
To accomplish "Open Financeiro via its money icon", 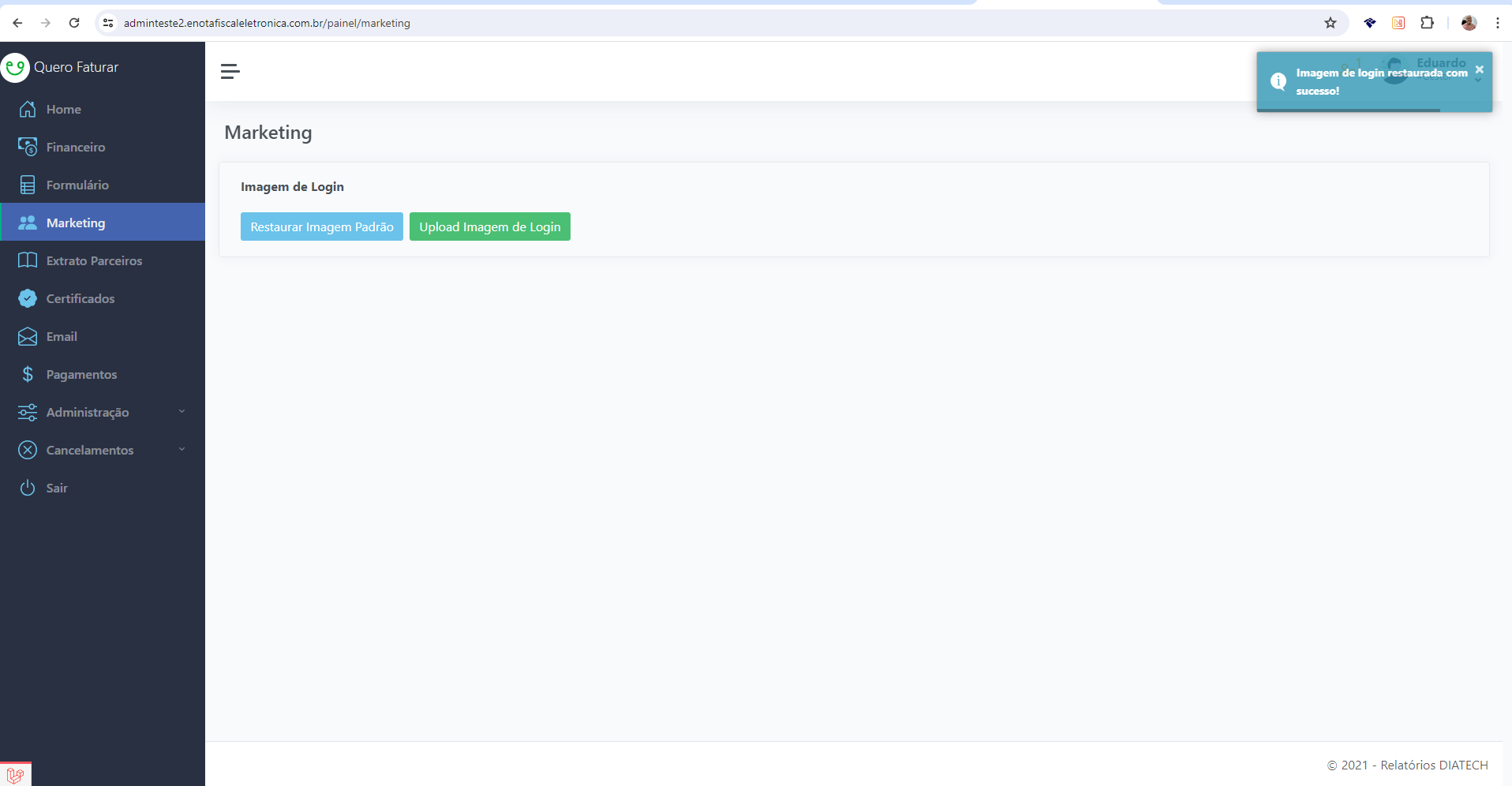I will (28, 147).
